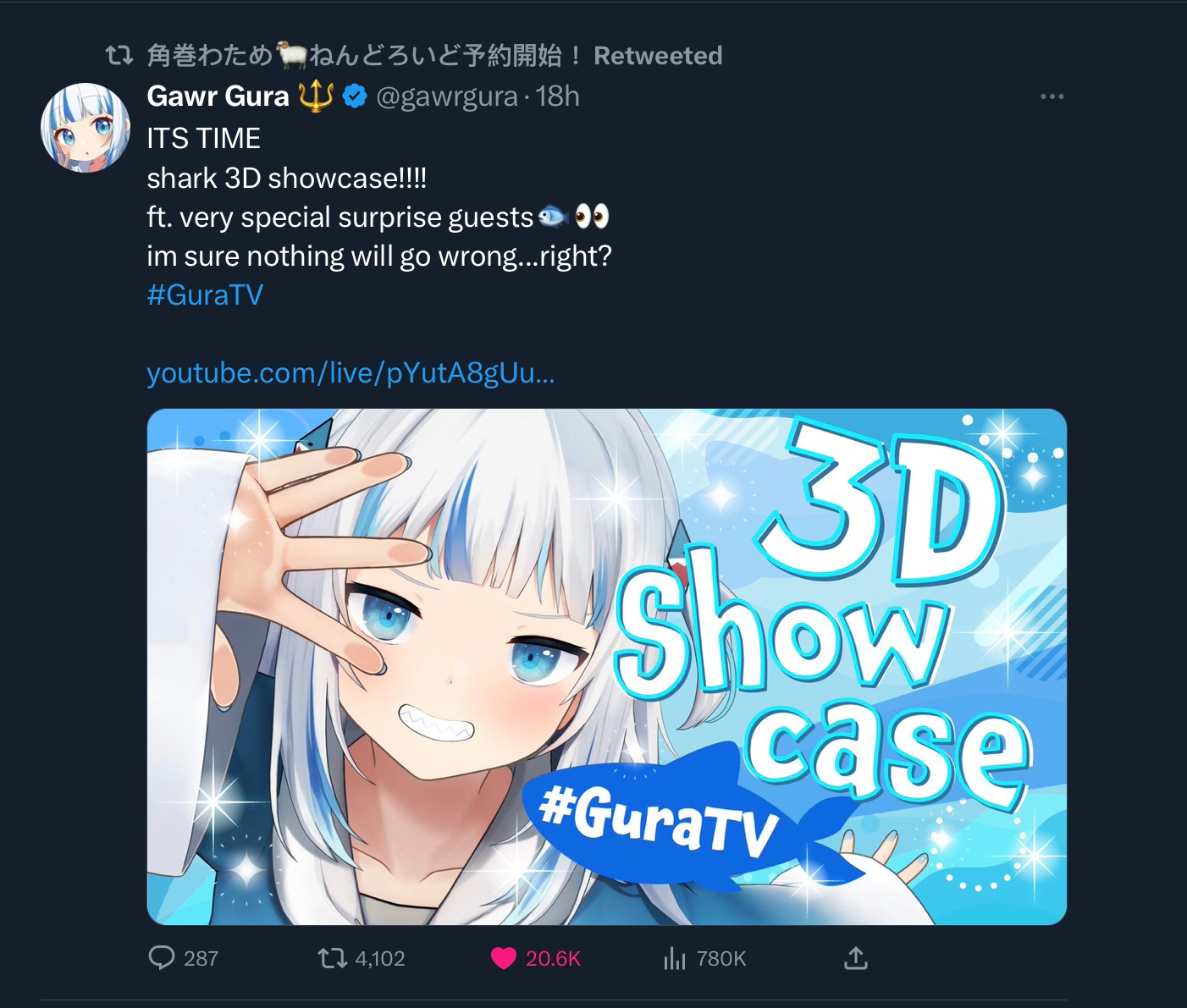
Task: Open Gawr Gura's profile avatar
Action: pos(85,127)
